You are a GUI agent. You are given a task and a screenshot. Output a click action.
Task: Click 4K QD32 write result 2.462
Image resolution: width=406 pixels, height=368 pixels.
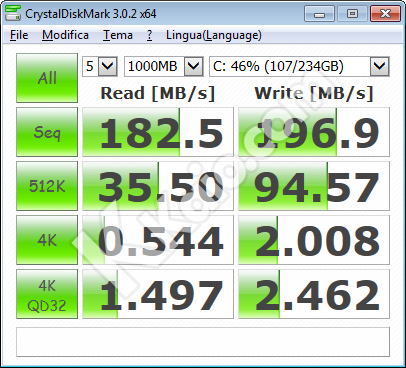click(x=314, y=294)
